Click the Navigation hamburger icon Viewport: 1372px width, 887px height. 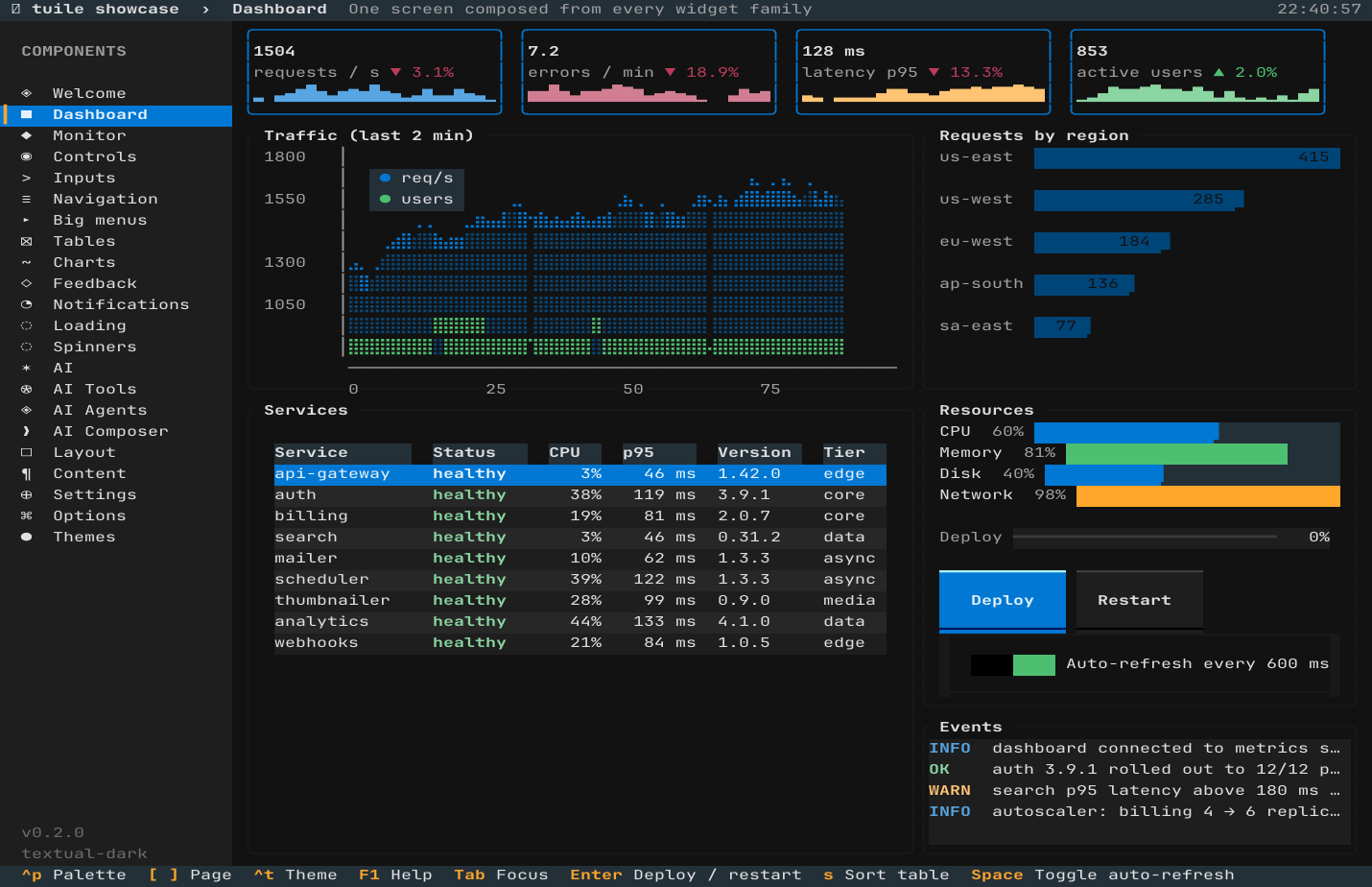[x=27, y=199]
